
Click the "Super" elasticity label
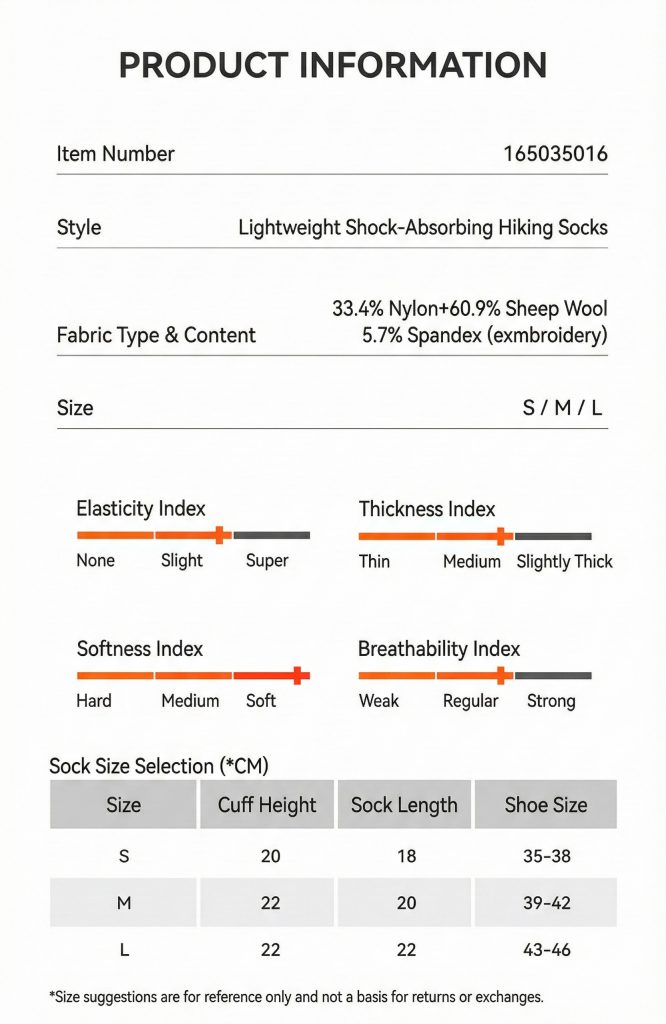click(267, 561)
